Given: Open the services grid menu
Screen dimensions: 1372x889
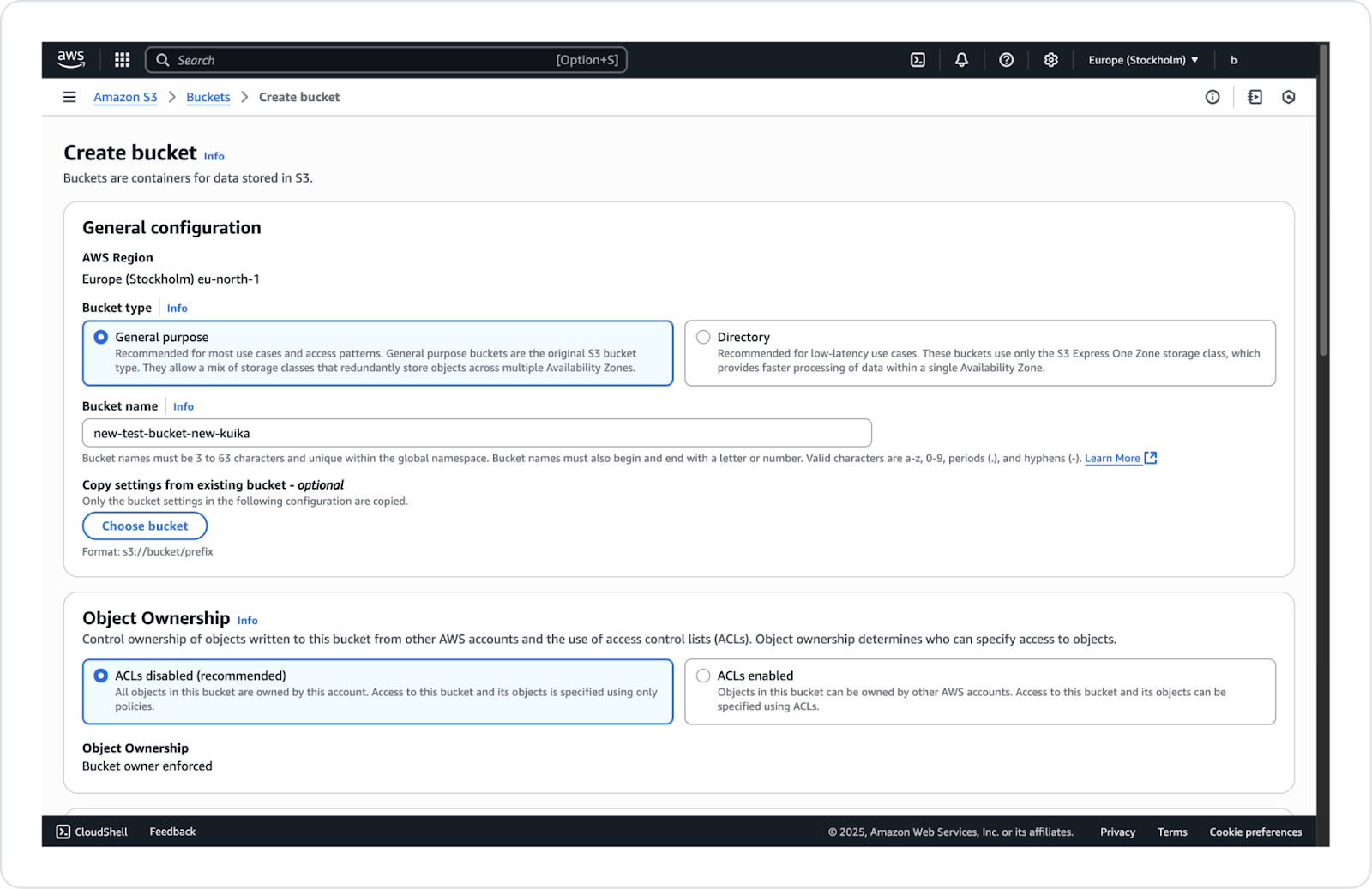Looking at the screenshot, I should 123,60.
